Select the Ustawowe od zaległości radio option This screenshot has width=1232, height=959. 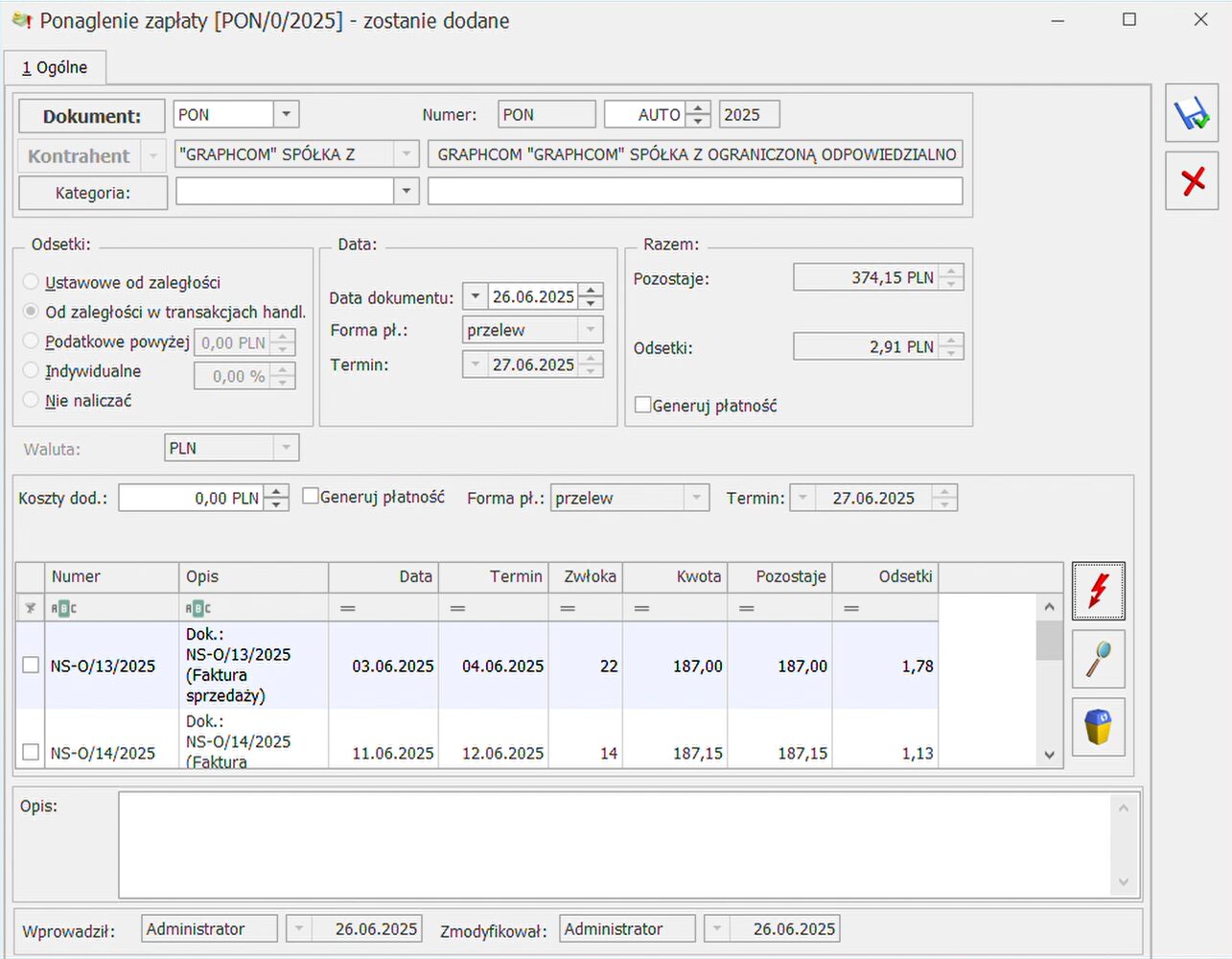coord(32,282)
